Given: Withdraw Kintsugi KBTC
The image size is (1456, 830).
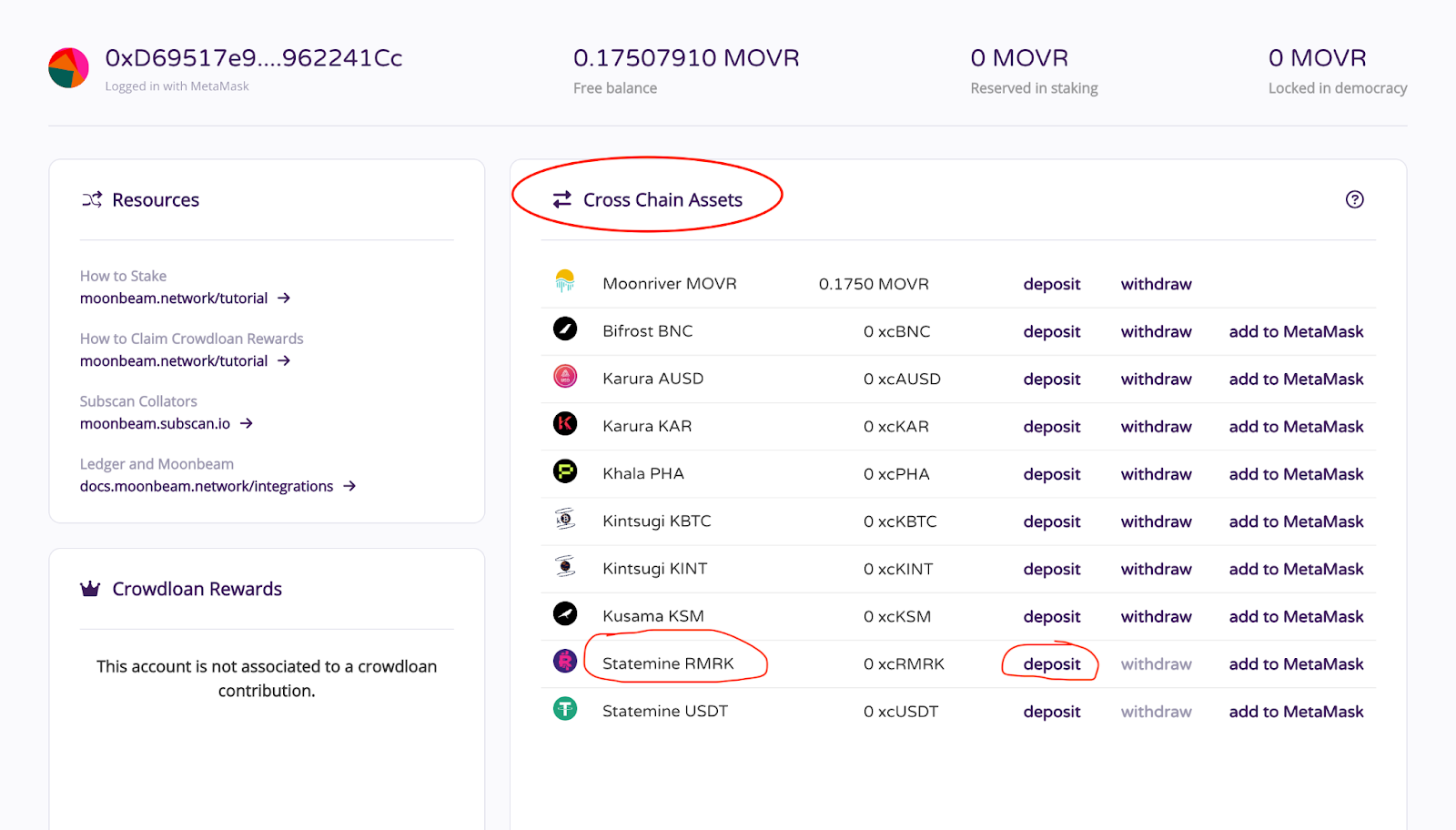Looking at the screenshot, I should click(x=1156, y=521).
